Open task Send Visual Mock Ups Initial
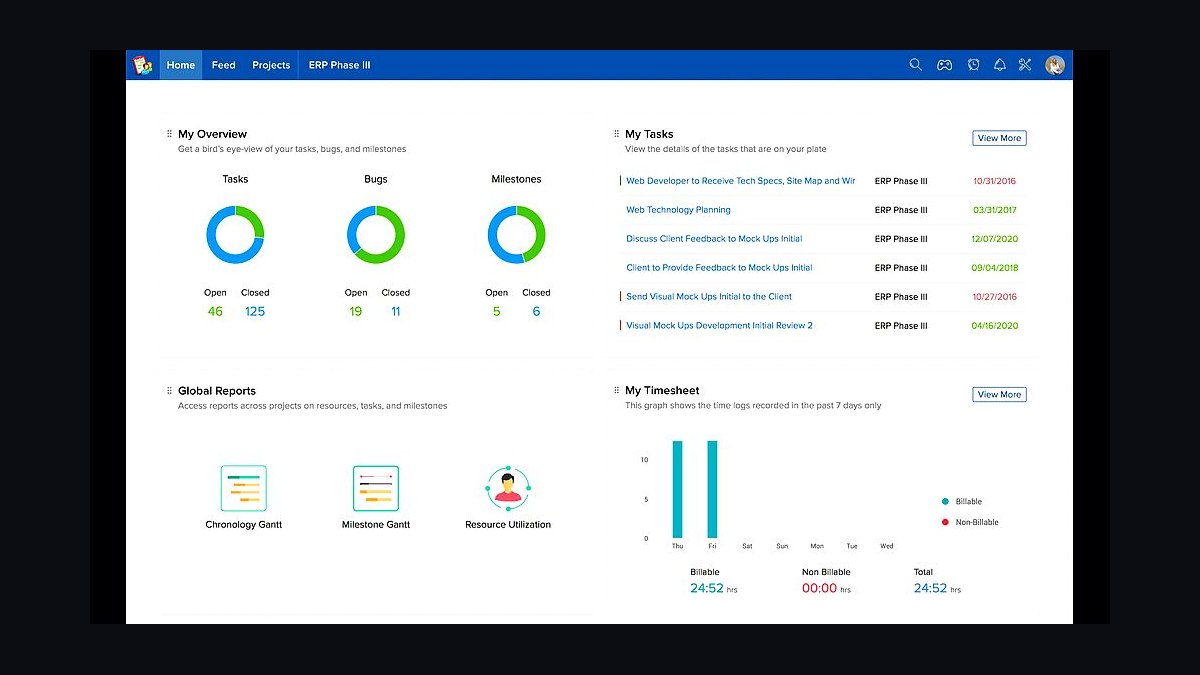The image size is (1200, 675). [x=709, y=297]
